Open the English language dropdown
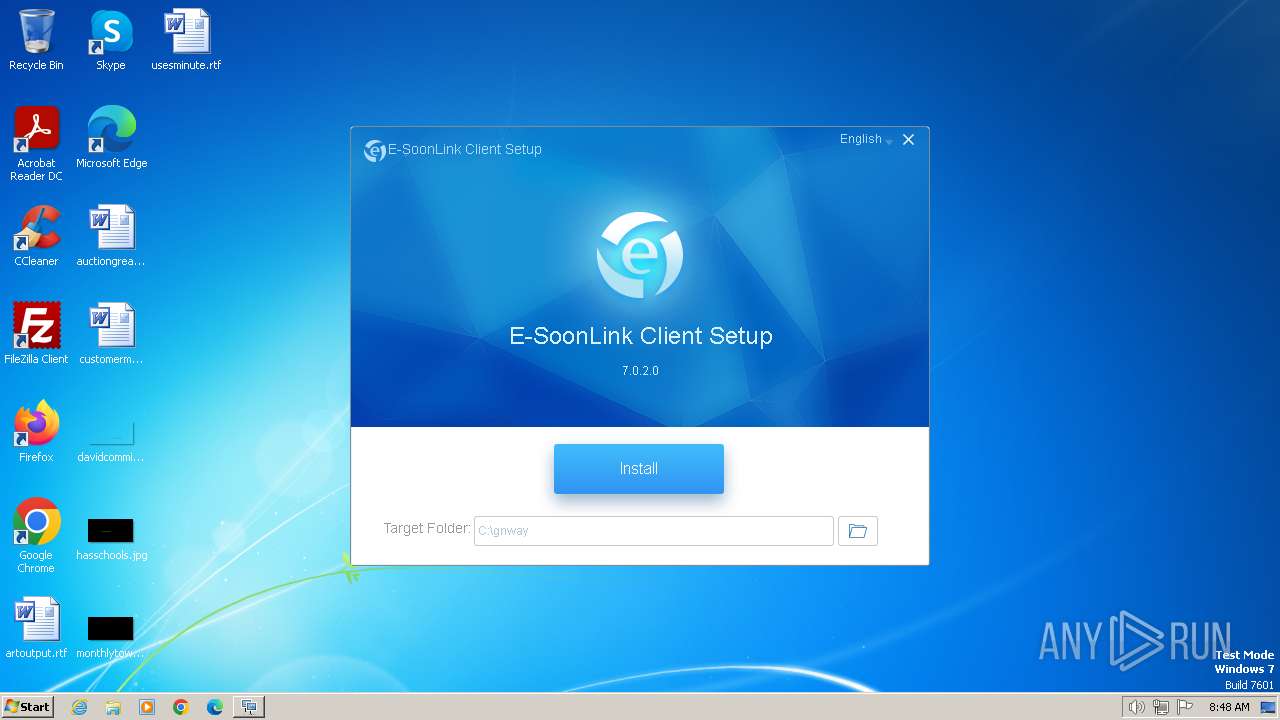 tap(866, 139)
